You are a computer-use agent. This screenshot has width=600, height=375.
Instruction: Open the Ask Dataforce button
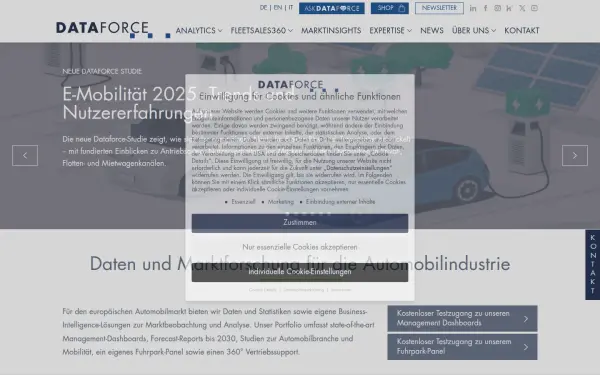pos(332,8)
